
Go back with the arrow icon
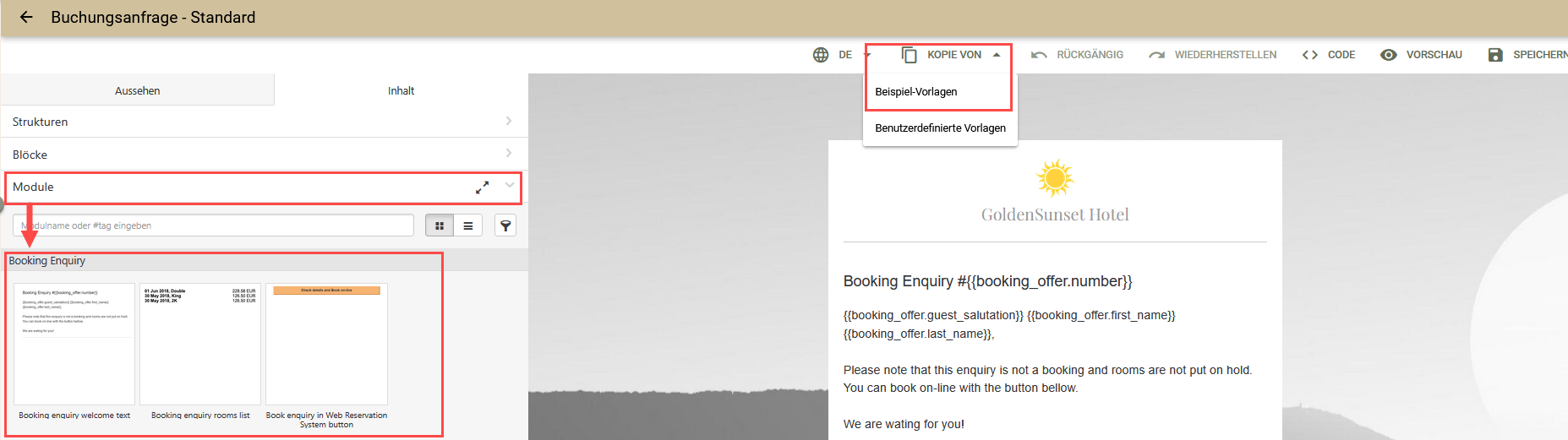(26, 17)
